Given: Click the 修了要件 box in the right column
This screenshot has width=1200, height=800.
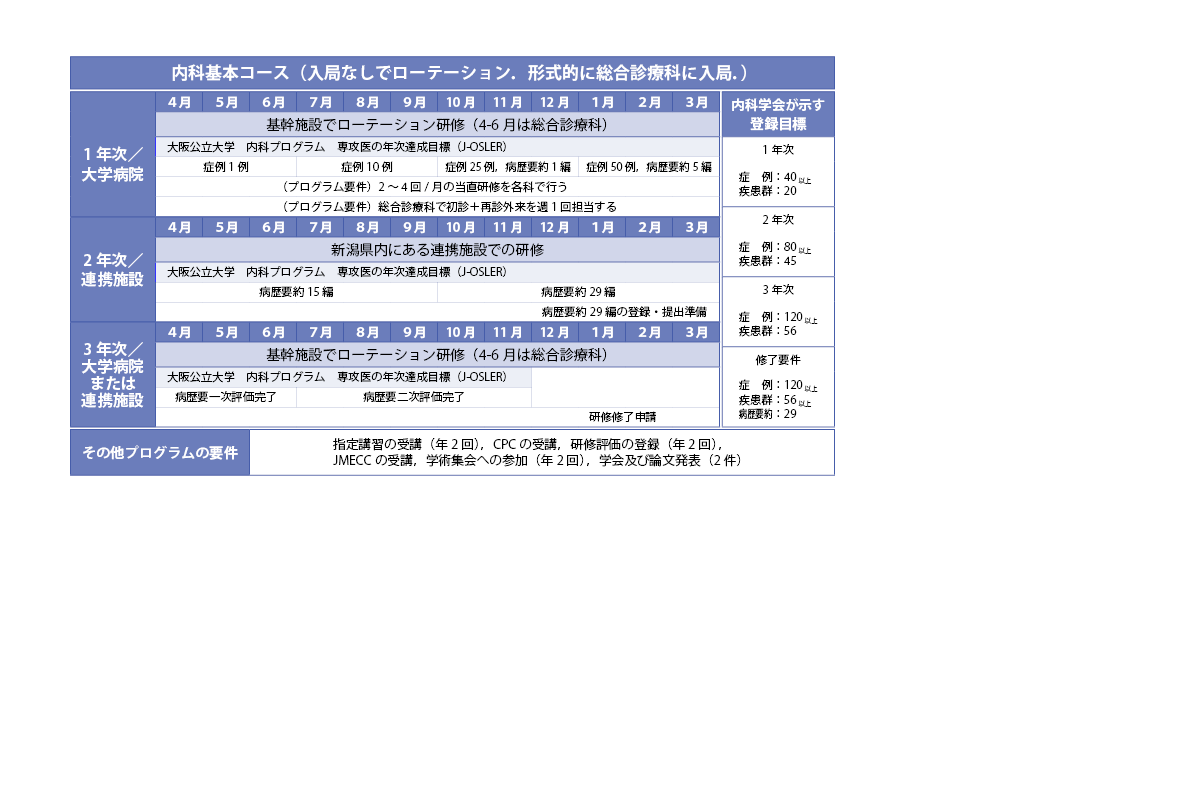Looking at the screenshot, I should pyautogui.click(x=777, y=386).
